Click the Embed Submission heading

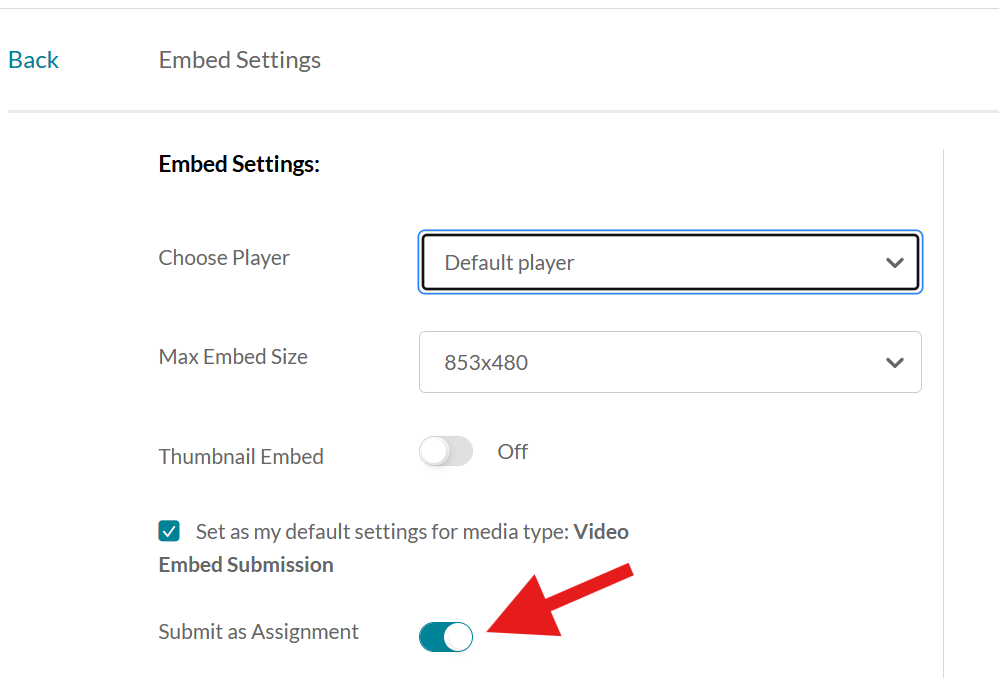point(246,565)
